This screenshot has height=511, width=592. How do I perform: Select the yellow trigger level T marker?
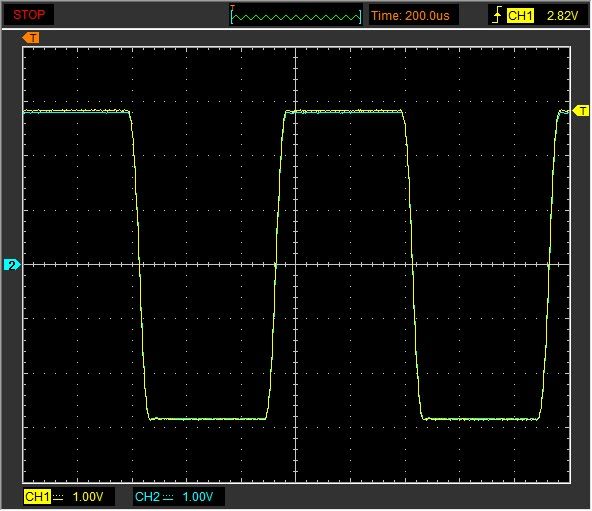581,111
